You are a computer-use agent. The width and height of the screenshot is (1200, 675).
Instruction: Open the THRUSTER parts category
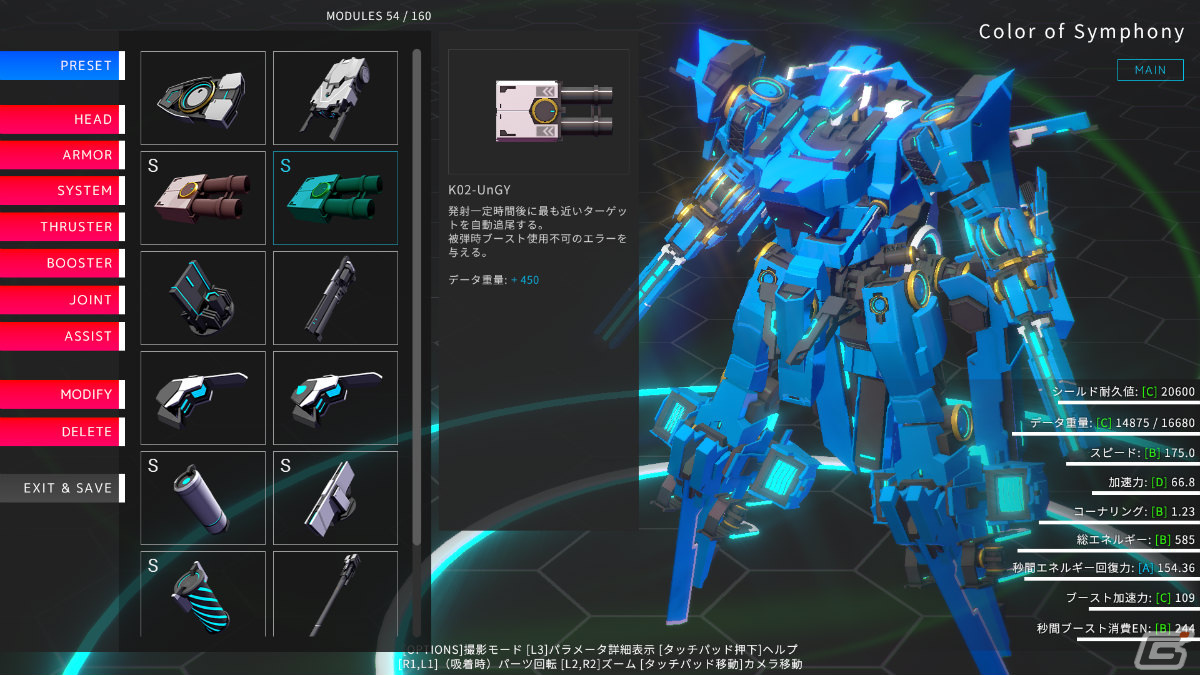pos(62,227)
